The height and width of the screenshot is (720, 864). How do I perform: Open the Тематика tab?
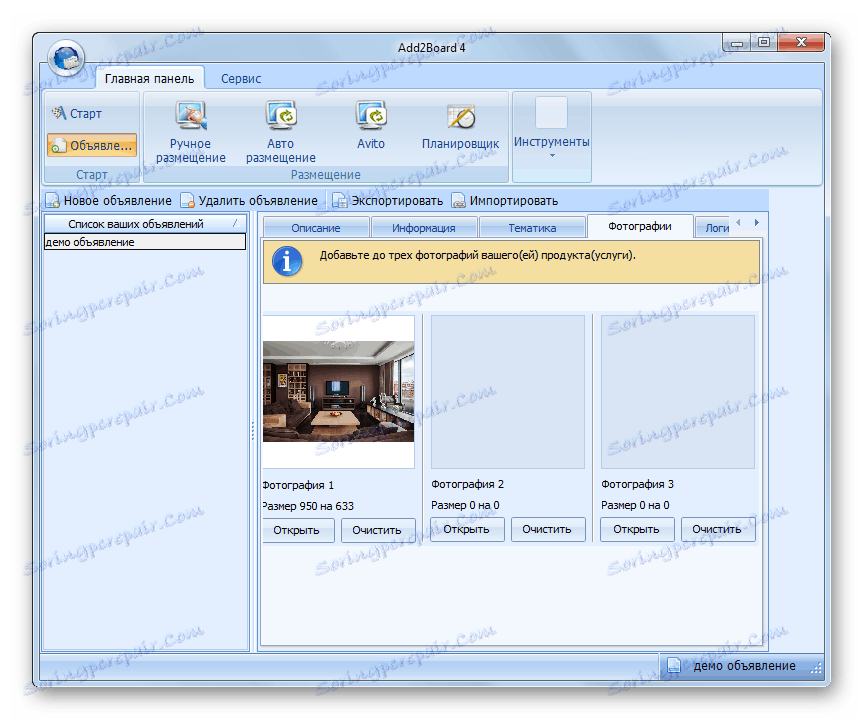(532, 228)
